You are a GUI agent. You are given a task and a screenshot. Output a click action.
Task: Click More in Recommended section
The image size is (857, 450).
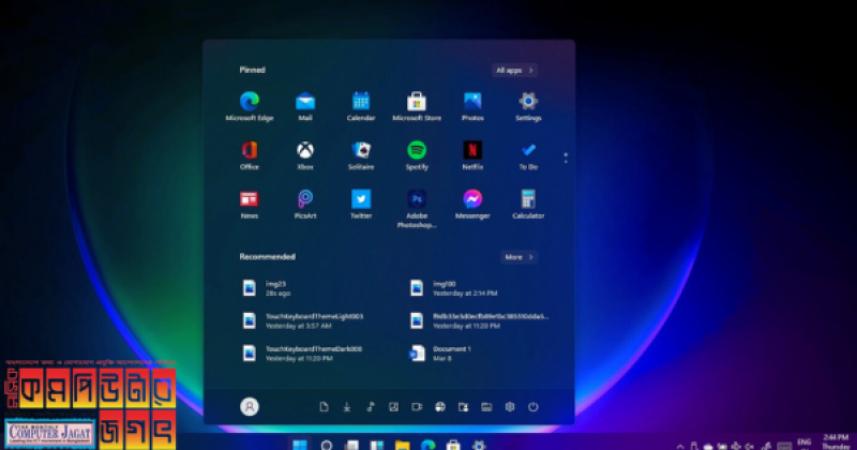click(x=519, y=257)
